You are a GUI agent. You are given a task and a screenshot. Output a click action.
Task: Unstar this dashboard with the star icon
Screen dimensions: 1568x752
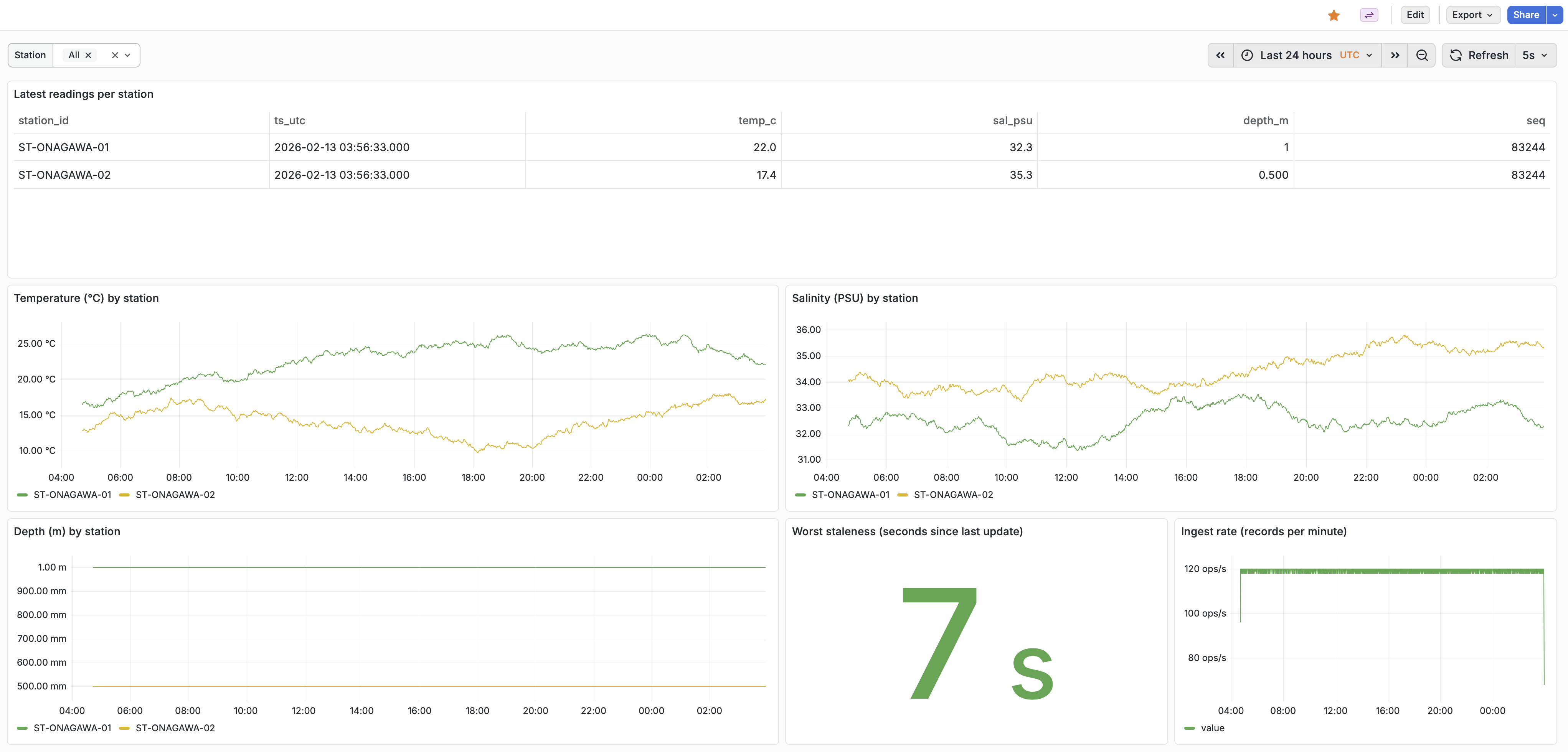coord(1333,15)
